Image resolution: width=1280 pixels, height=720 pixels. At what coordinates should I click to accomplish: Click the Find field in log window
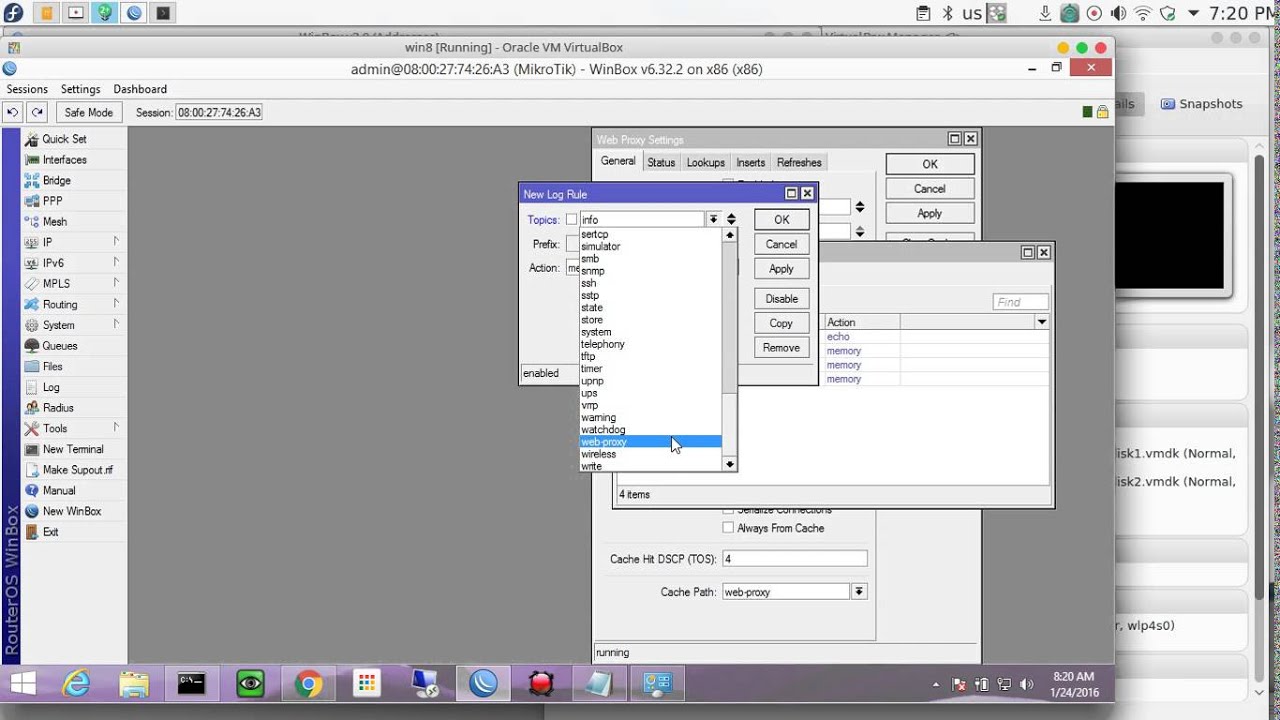[x=1020, y=302]
